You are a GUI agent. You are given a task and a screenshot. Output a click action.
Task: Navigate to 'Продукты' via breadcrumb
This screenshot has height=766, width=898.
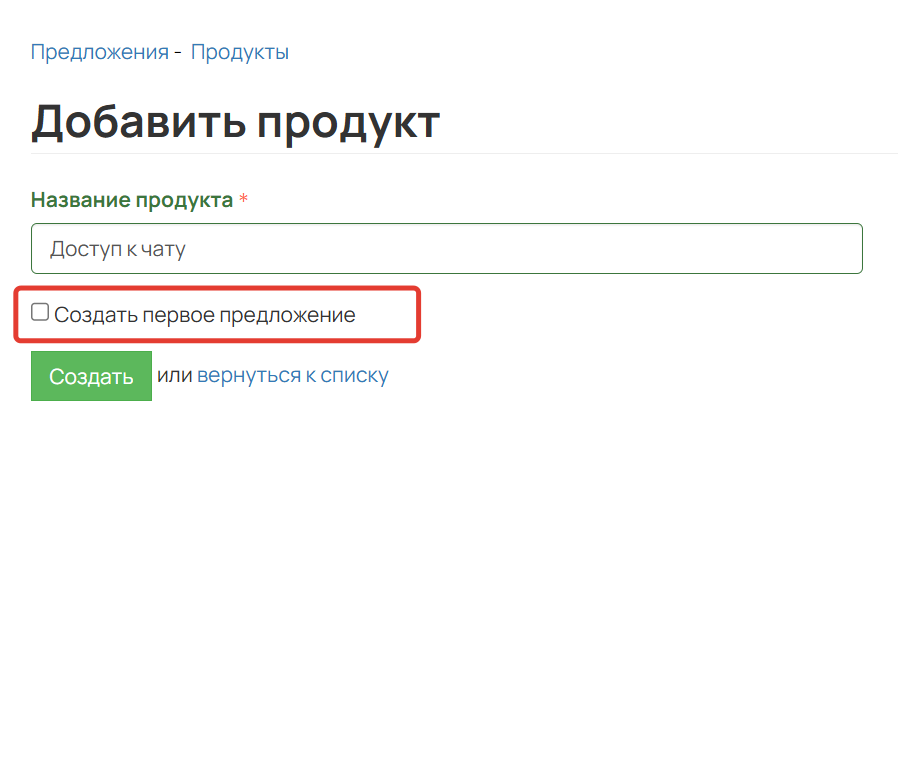239,51
